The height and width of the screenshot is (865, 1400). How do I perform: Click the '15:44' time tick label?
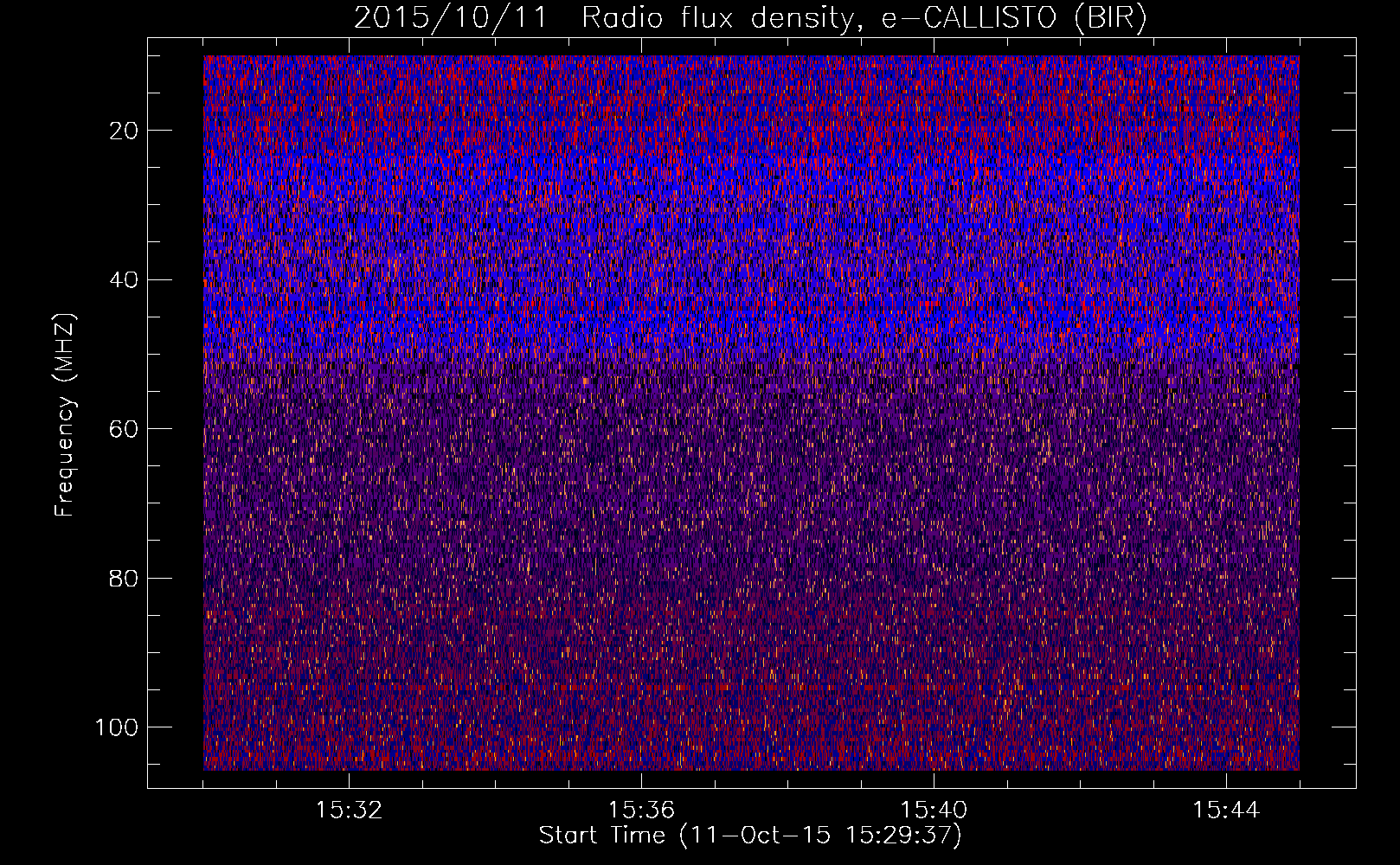coord(1226,811)
